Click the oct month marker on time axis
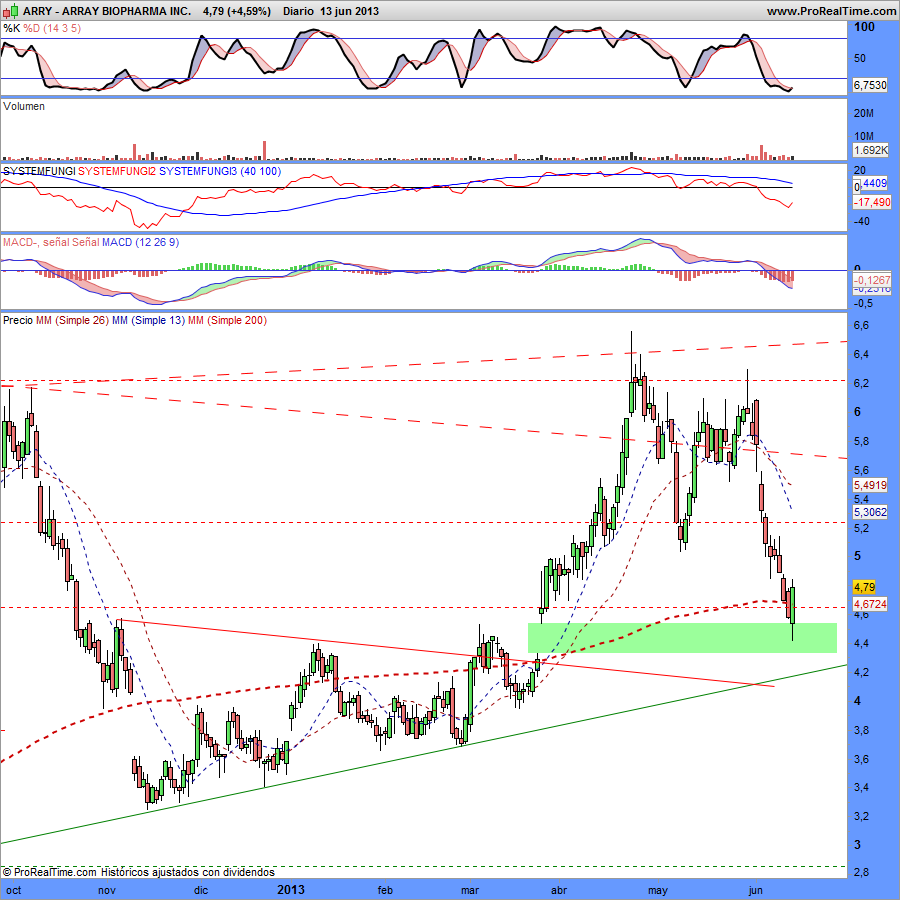 point(14,890)
